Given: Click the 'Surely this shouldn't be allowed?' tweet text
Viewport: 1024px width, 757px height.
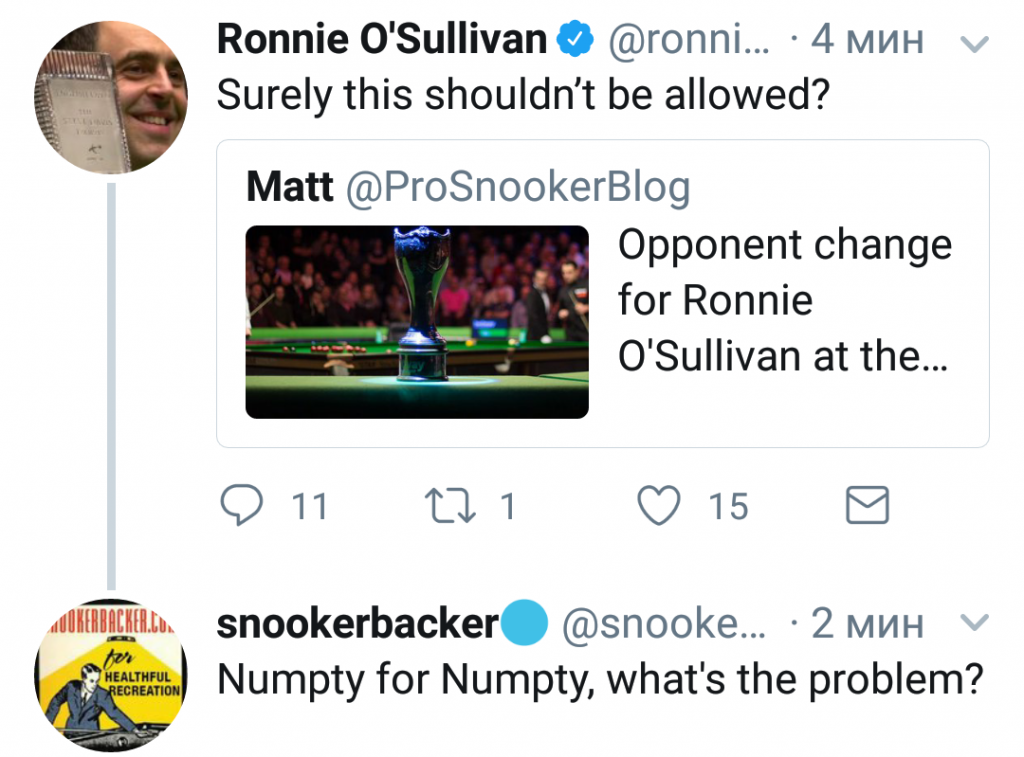Looking at the screenshot, I should pos(523,95).
